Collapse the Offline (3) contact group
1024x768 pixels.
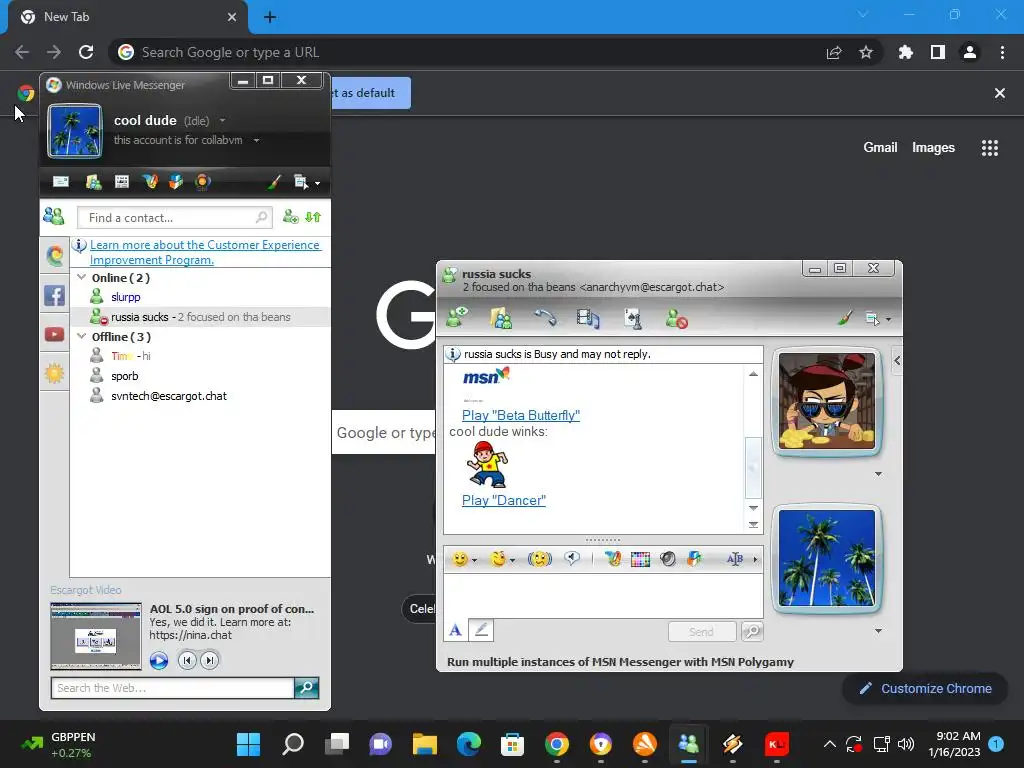(82, 336)
